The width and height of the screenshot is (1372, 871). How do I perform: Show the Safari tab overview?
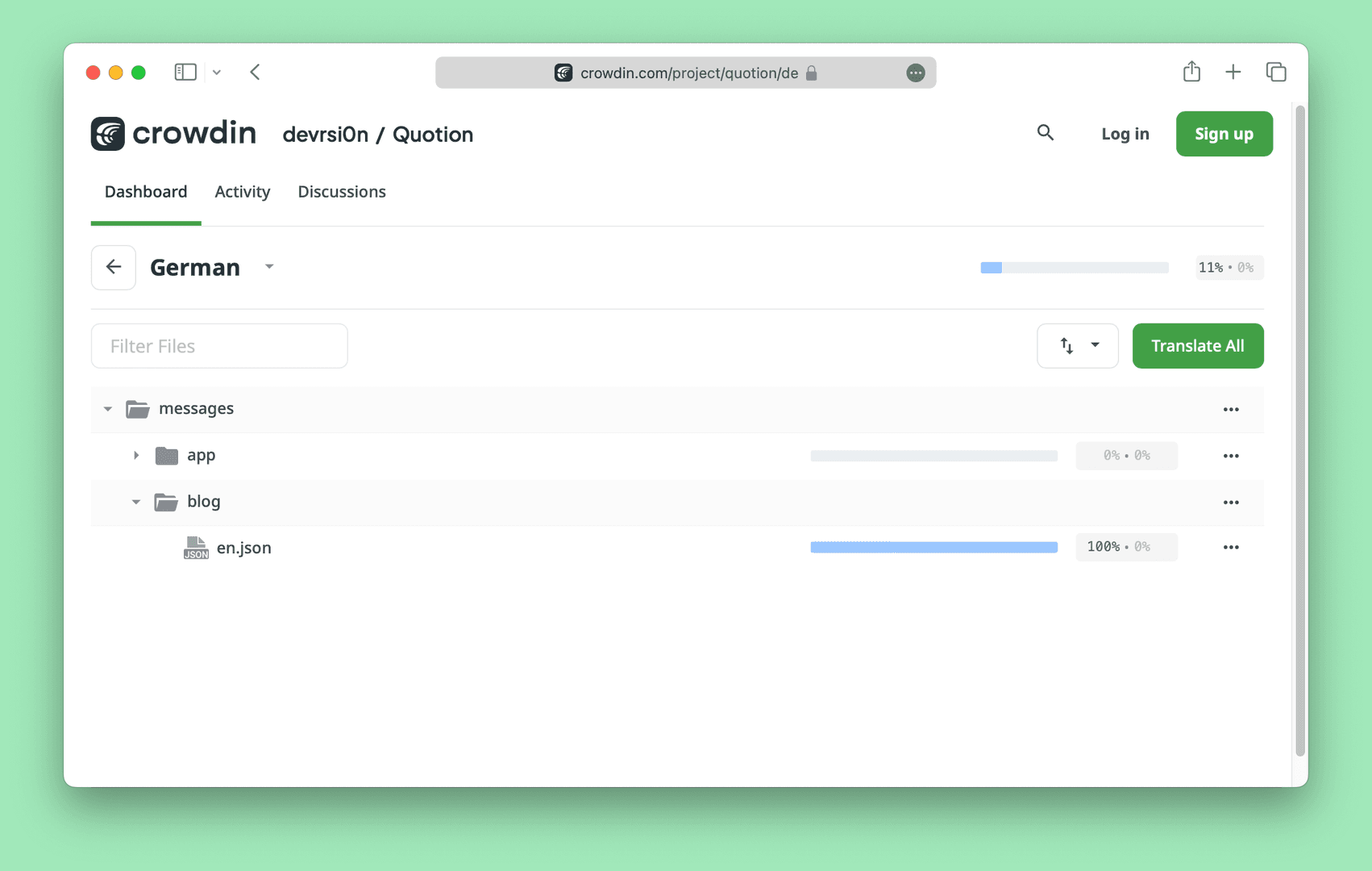(1276, 72)
